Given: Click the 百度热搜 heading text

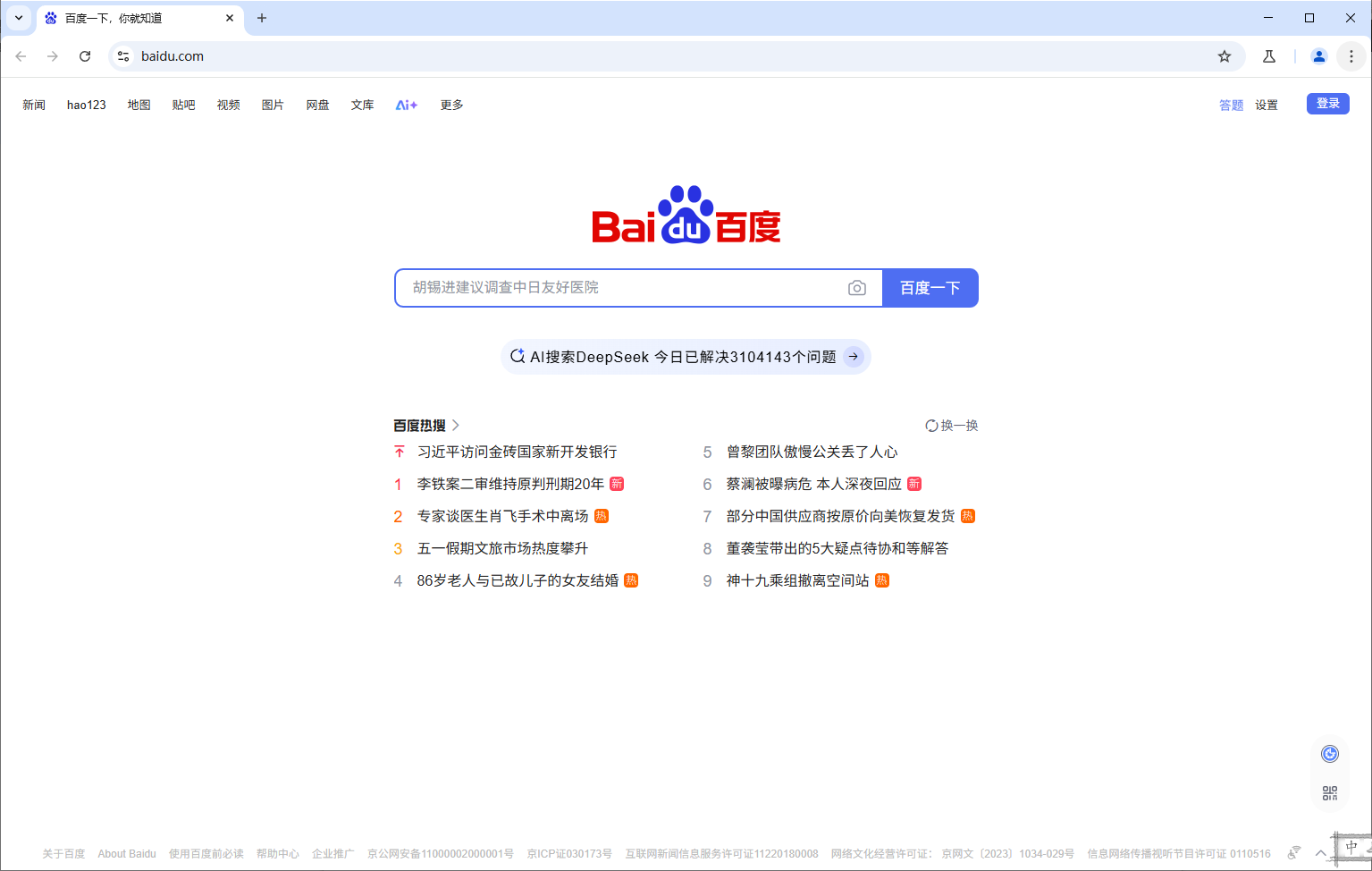Looking at the screenshot, I should [419, 426].
